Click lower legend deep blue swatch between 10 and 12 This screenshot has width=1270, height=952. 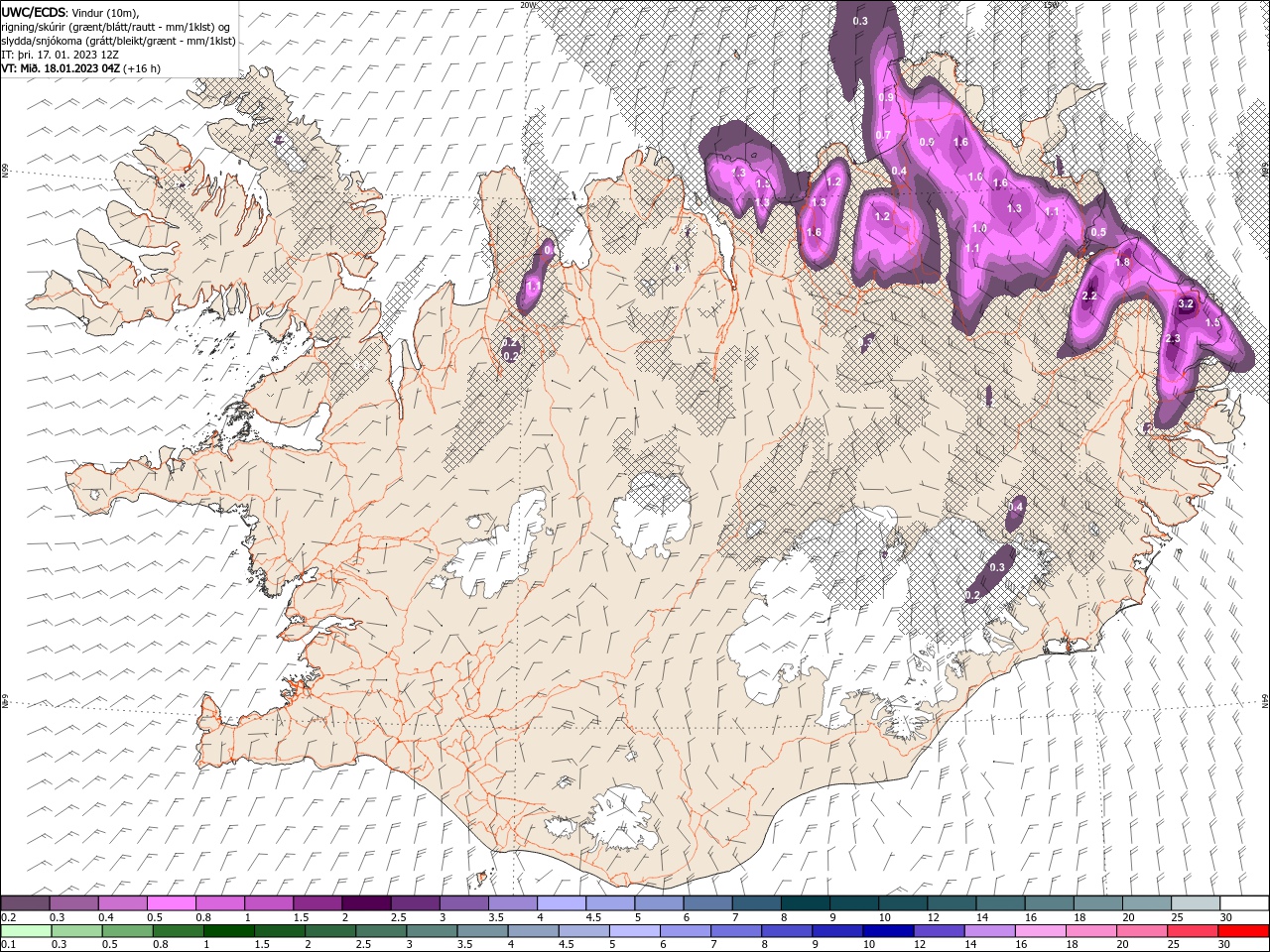click(x=888, y=931)
